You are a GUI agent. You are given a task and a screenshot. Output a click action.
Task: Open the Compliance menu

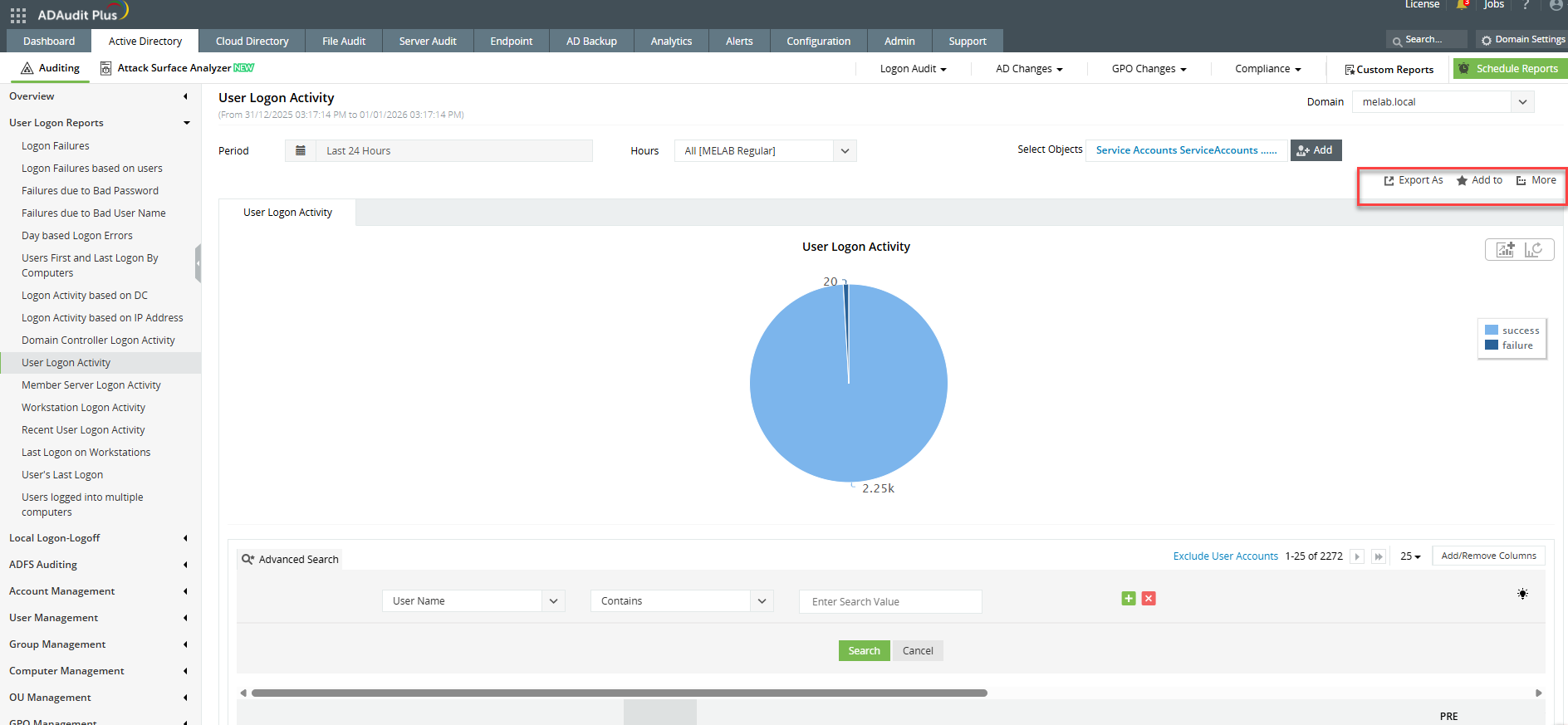[1267, 69]
